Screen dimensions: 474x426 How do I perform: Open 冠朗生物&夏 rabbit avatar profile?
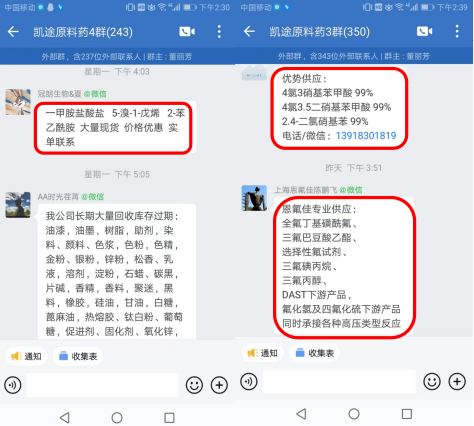(18, 102)
